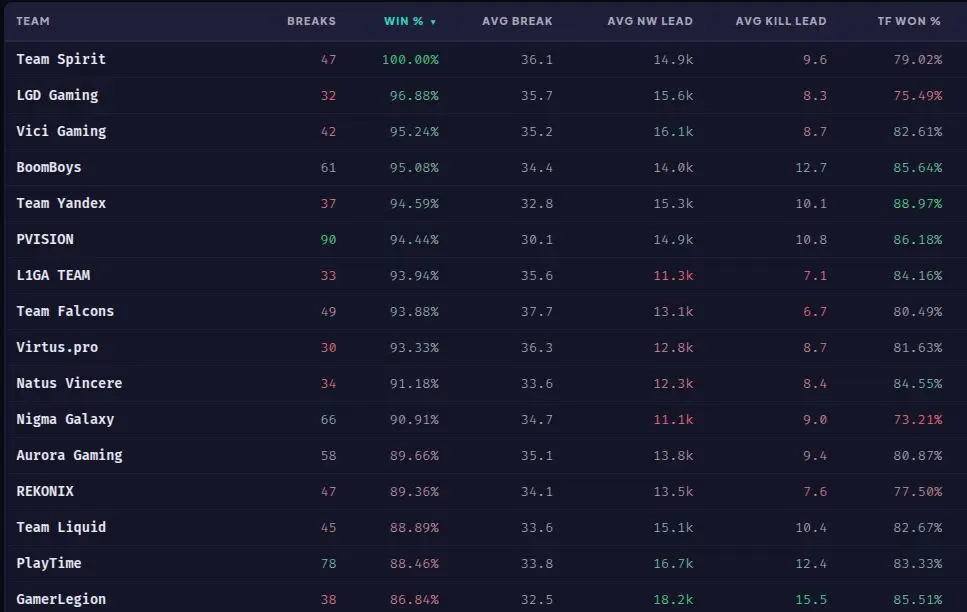
Task: Open the Aurora Gaming entry
Action: click(69, 455)
